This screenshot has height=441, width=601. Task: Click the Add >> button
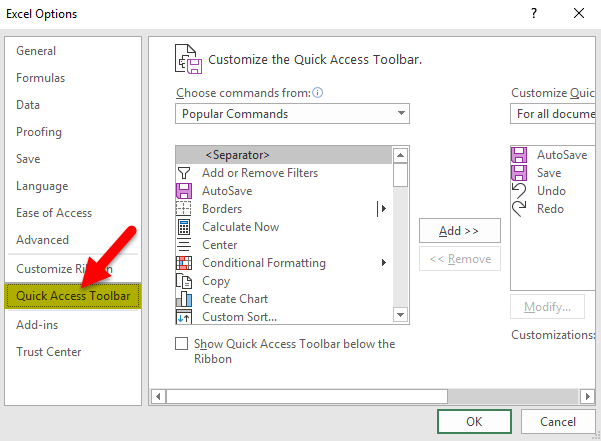point(460,231)
